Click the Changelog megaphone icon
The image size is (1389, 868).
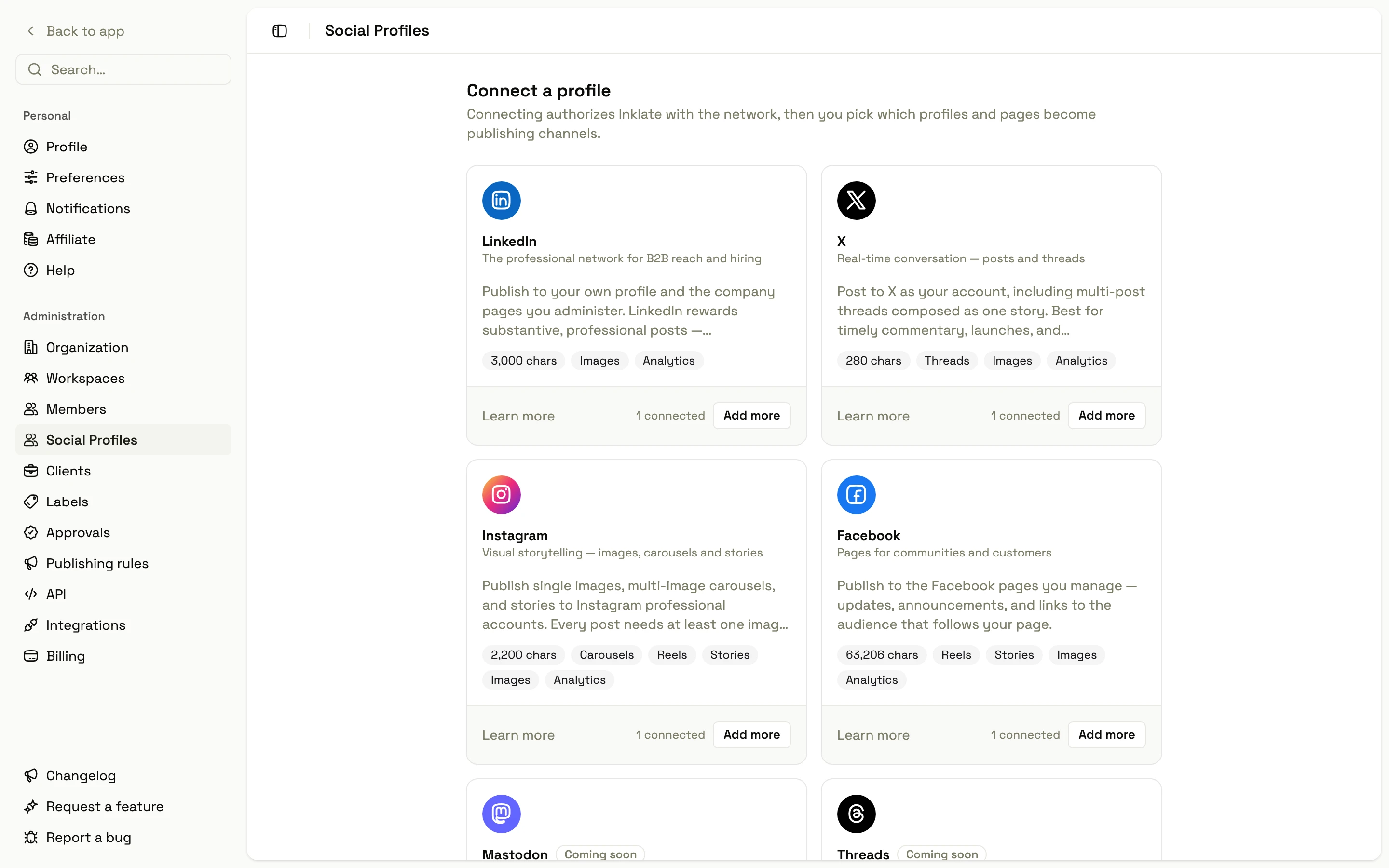31,775
